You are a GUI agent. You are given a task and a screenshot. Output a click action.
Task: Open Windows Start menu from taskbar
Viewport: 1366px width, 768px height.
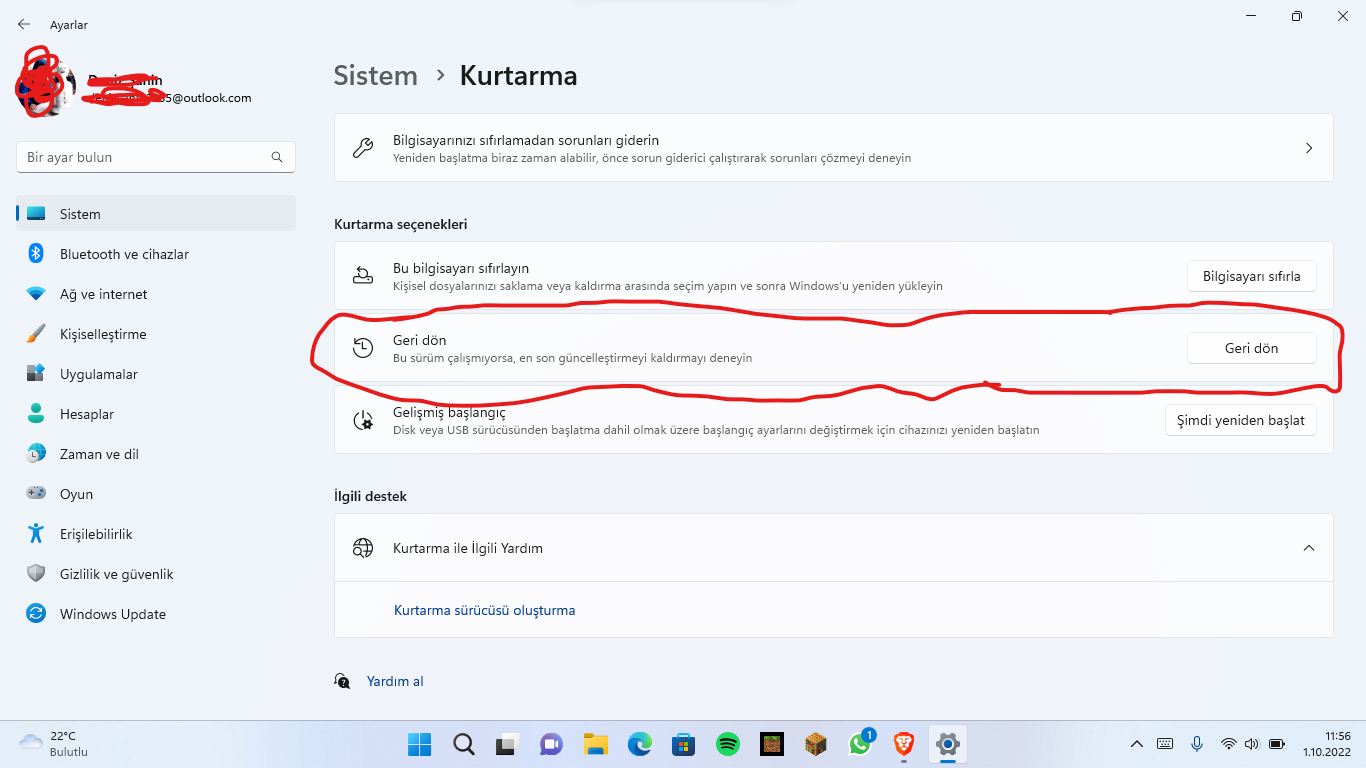[419, 744]
